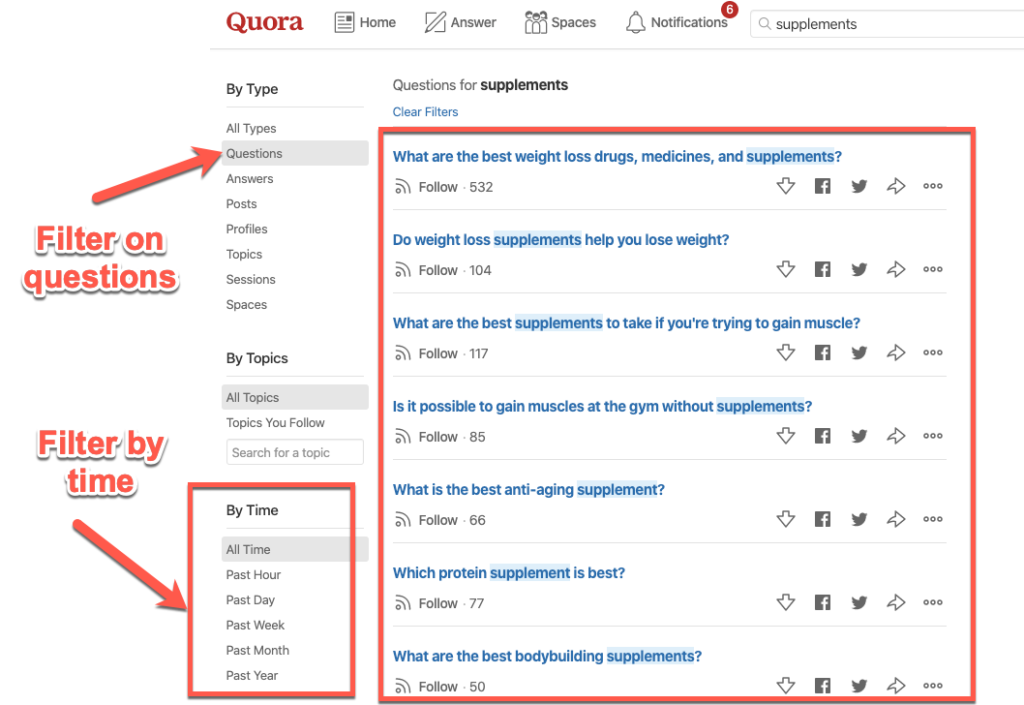Filter results by Spaces type
The image size is (1024, 705).
coord(246,305)
